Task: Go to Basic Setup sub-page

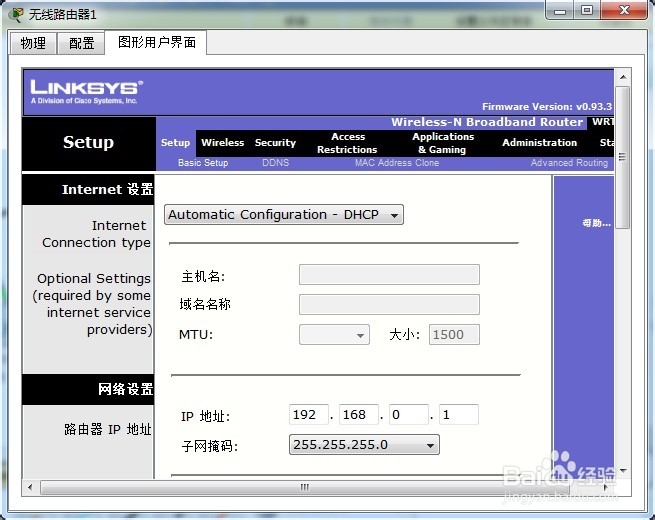Action: (x=203, y=163)
